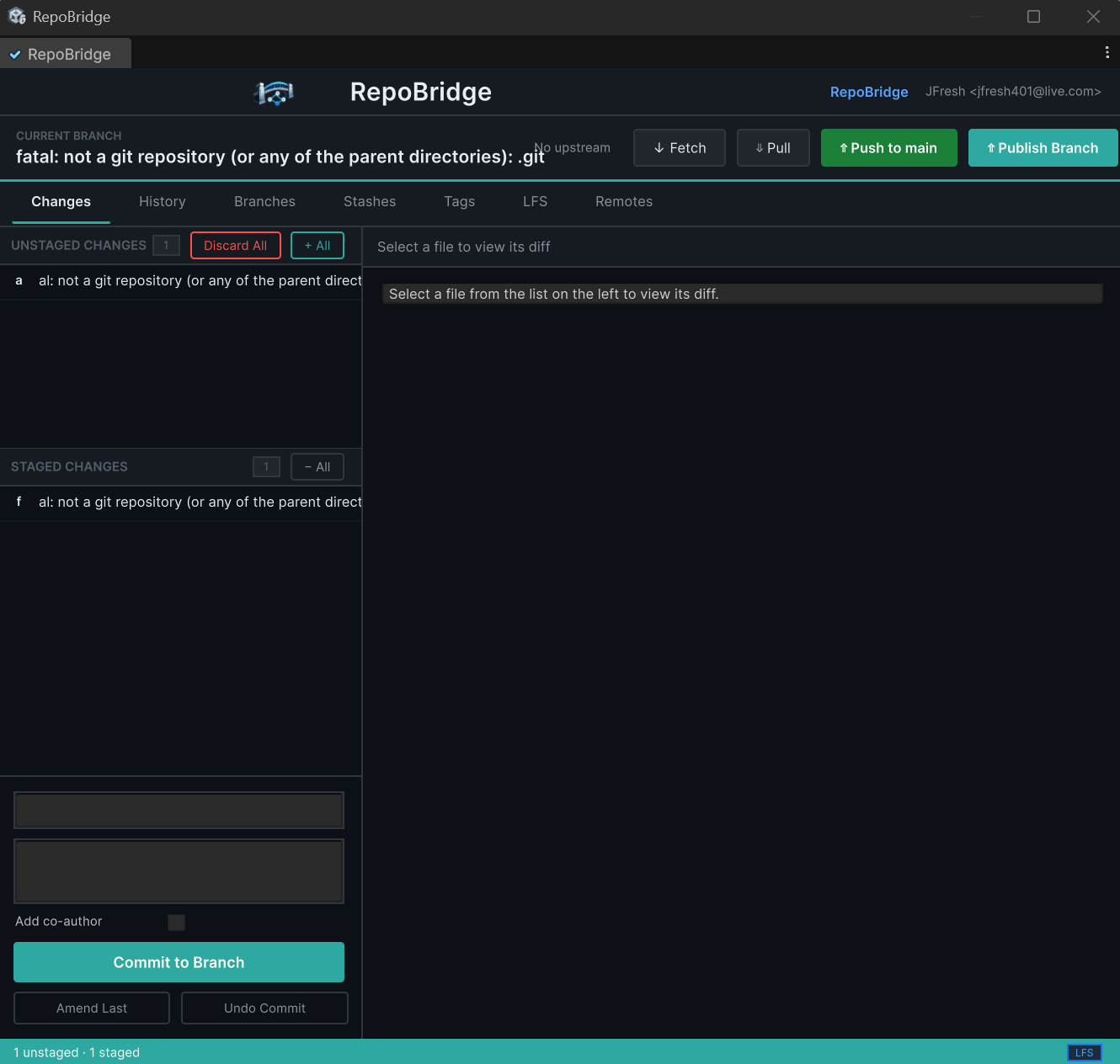The image size is (1120, 1064).
Task: Maximize the RepoBridge window
Action: (x=1034, y=17)
